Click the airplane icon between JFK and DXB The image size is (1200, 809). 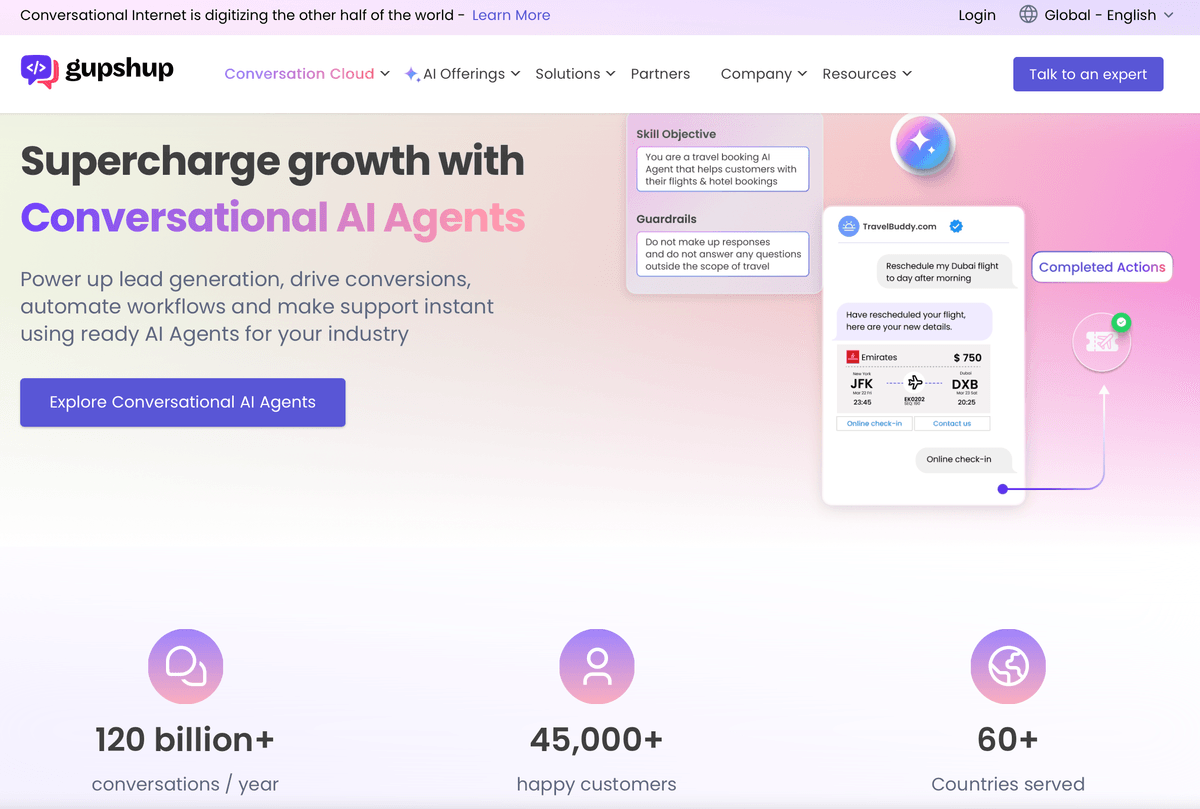click(x=914, y=382)
